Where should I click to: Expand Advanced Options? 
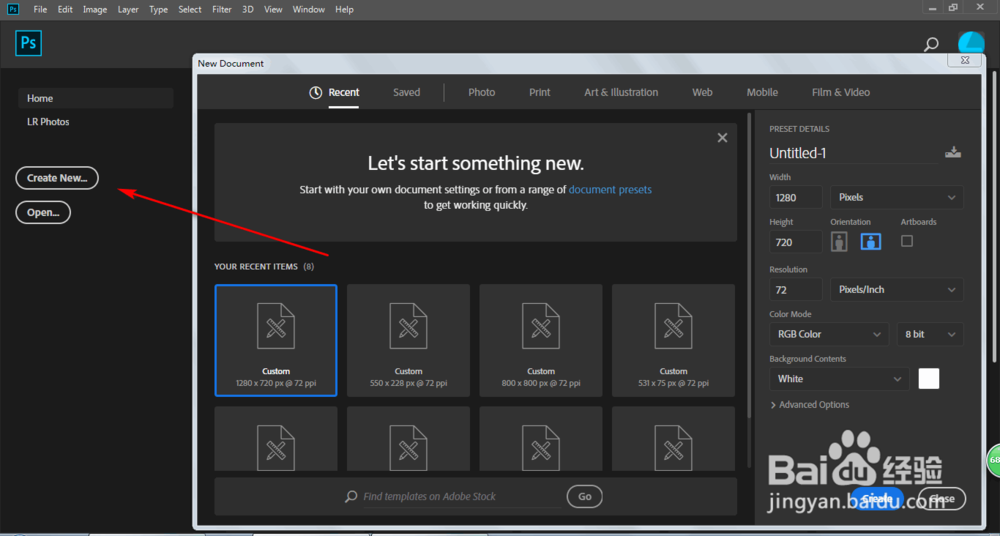click(810, 405)
